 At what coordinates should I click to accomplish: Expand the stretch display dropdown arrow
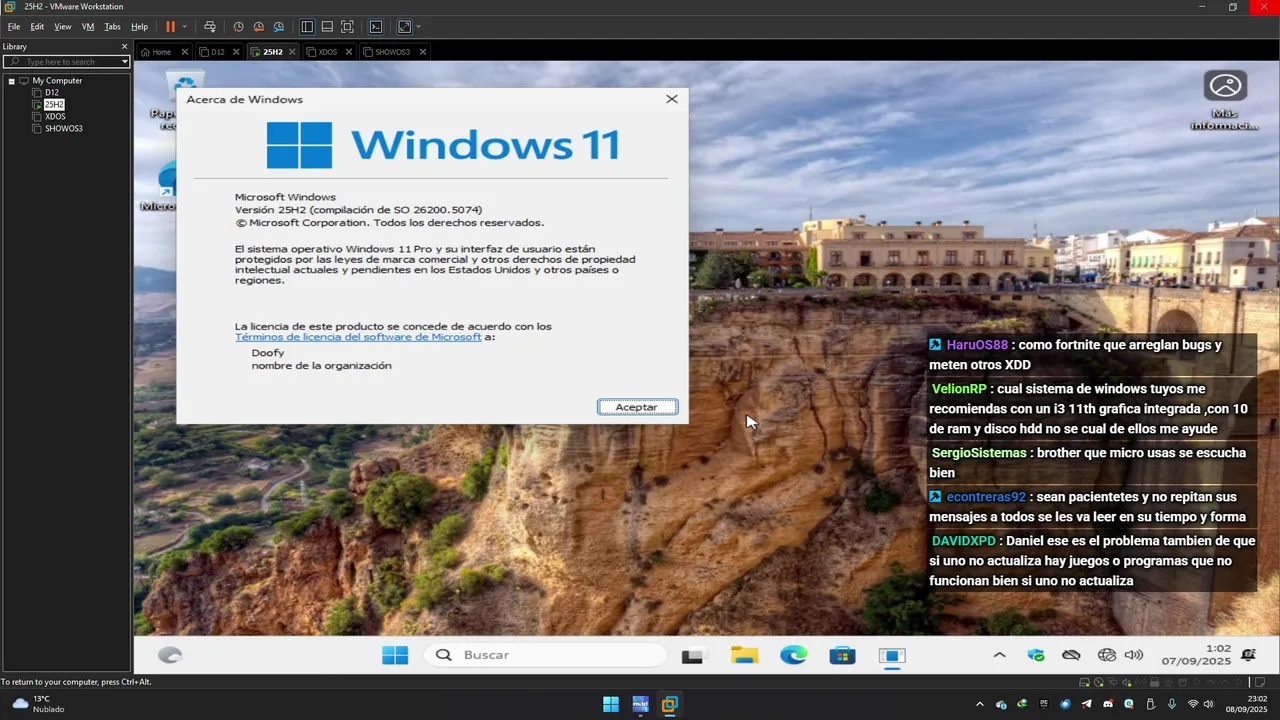tap(418, 27)
